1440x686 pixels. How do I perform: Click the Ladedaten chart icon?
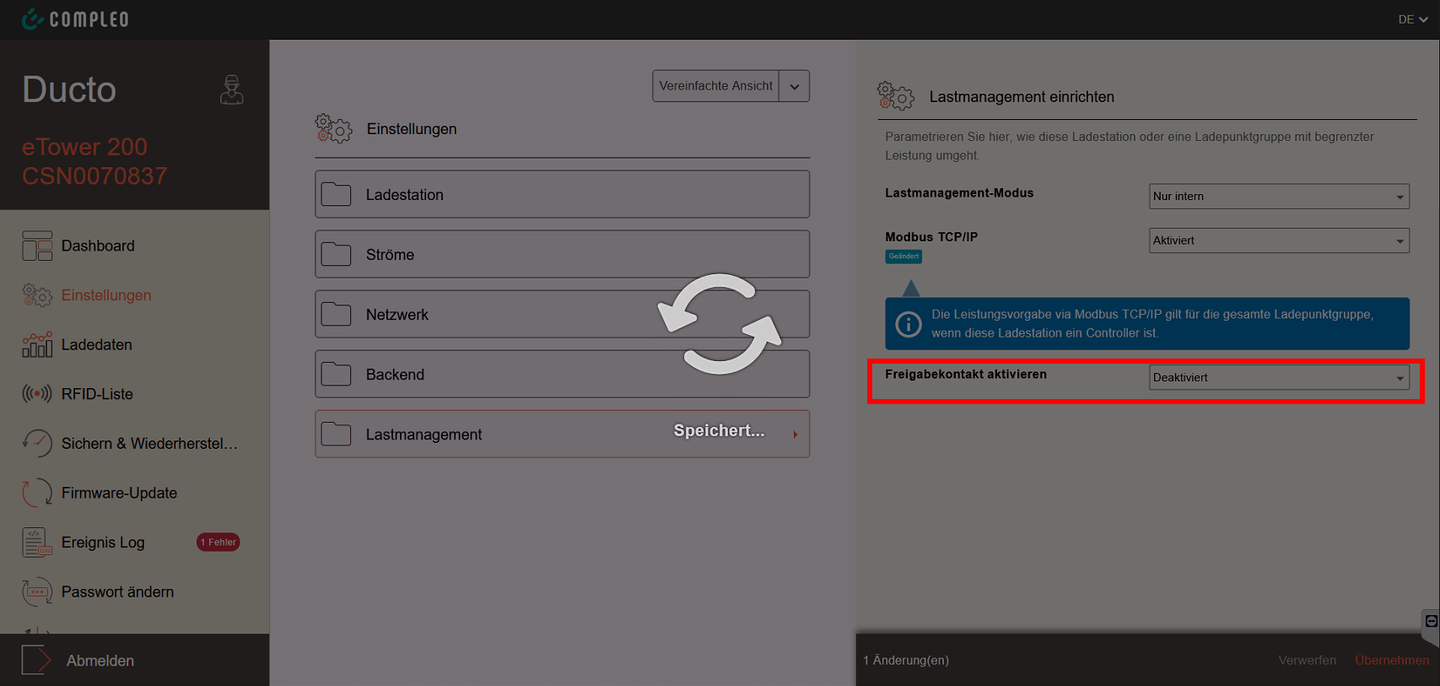point(37,345)
